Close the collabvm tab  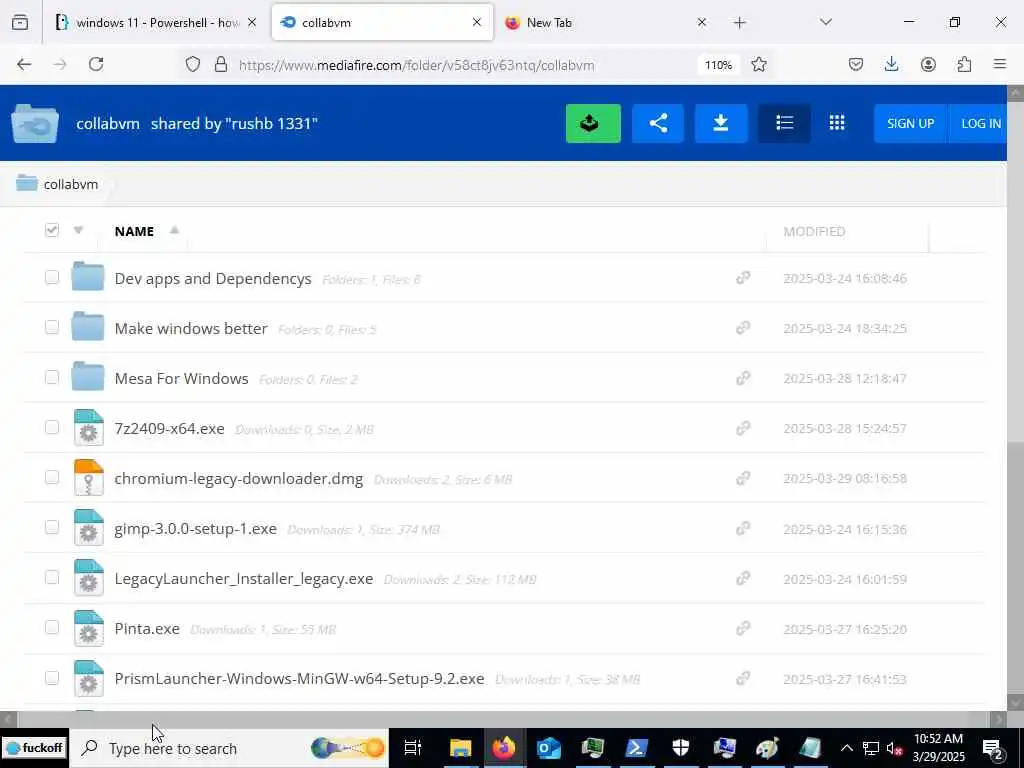477,22
